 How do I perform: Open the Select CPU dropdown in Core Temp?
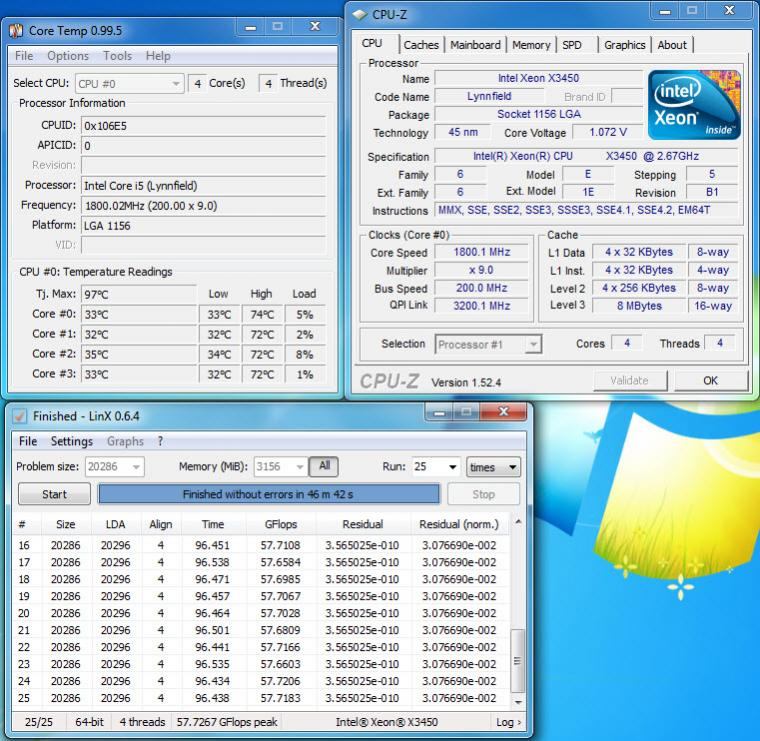[129, 84]
